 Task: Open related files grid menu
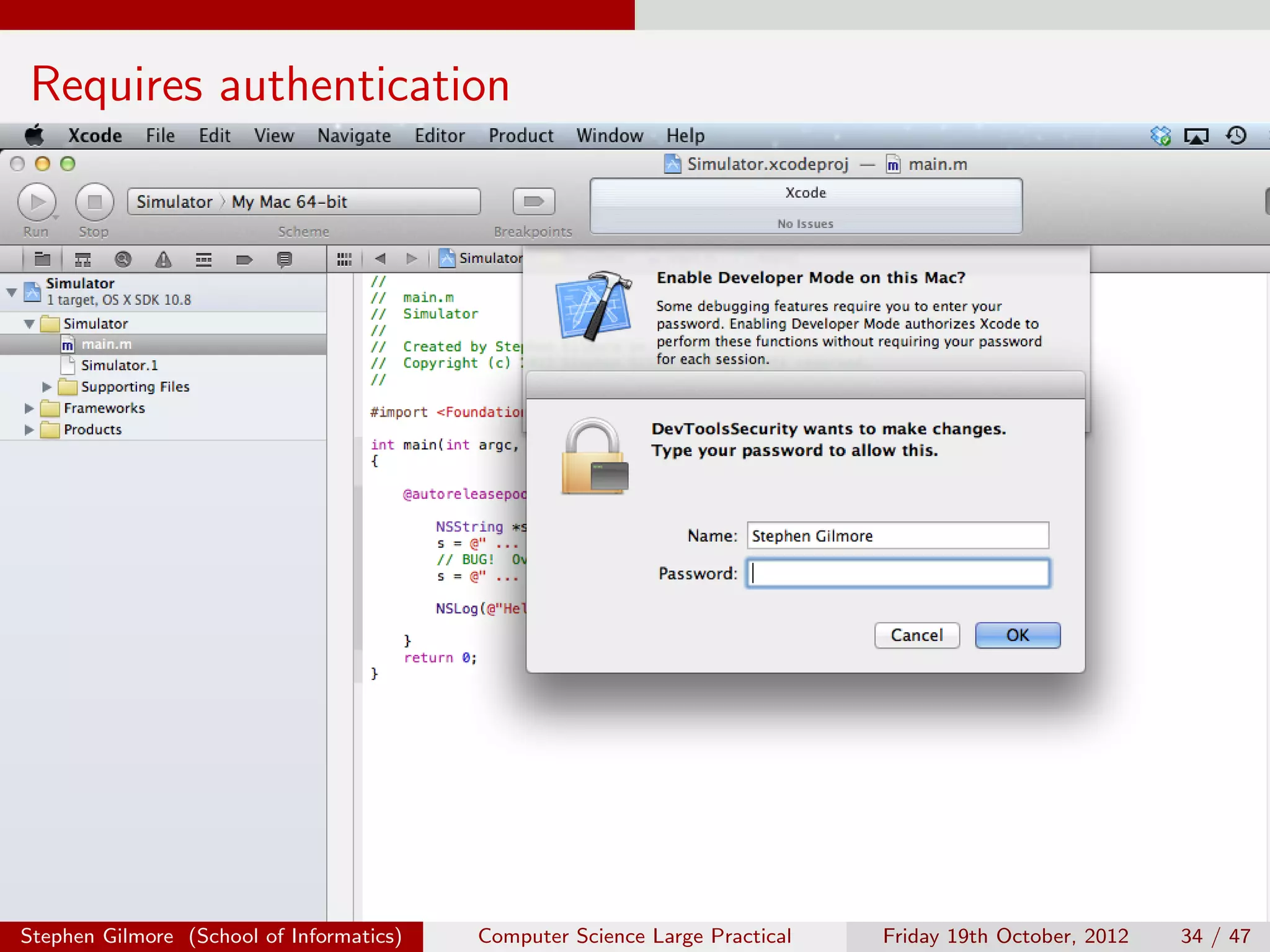point(344,259)
